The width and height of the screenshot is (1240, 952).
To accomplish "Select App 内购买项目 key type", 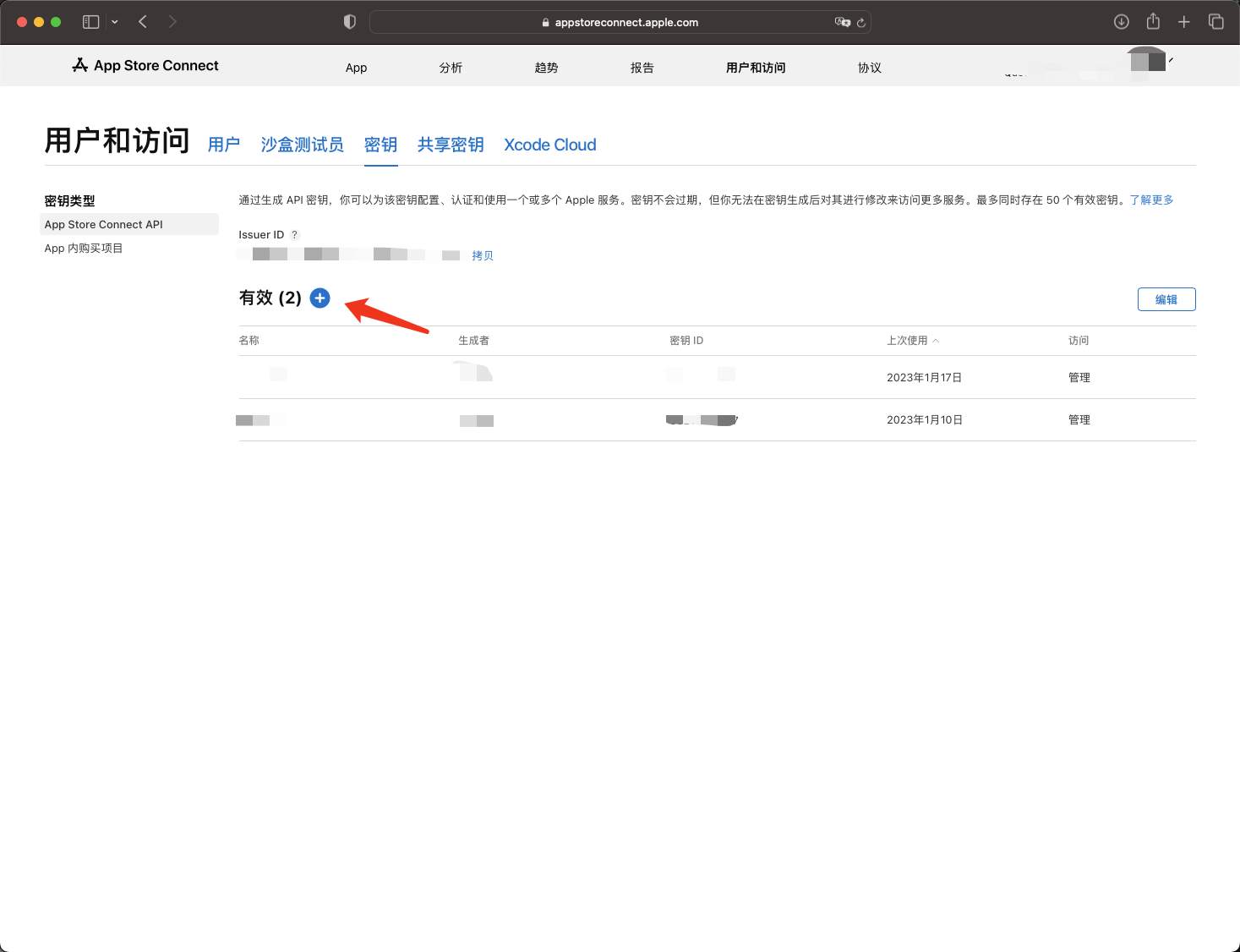I will coord(84,248).
